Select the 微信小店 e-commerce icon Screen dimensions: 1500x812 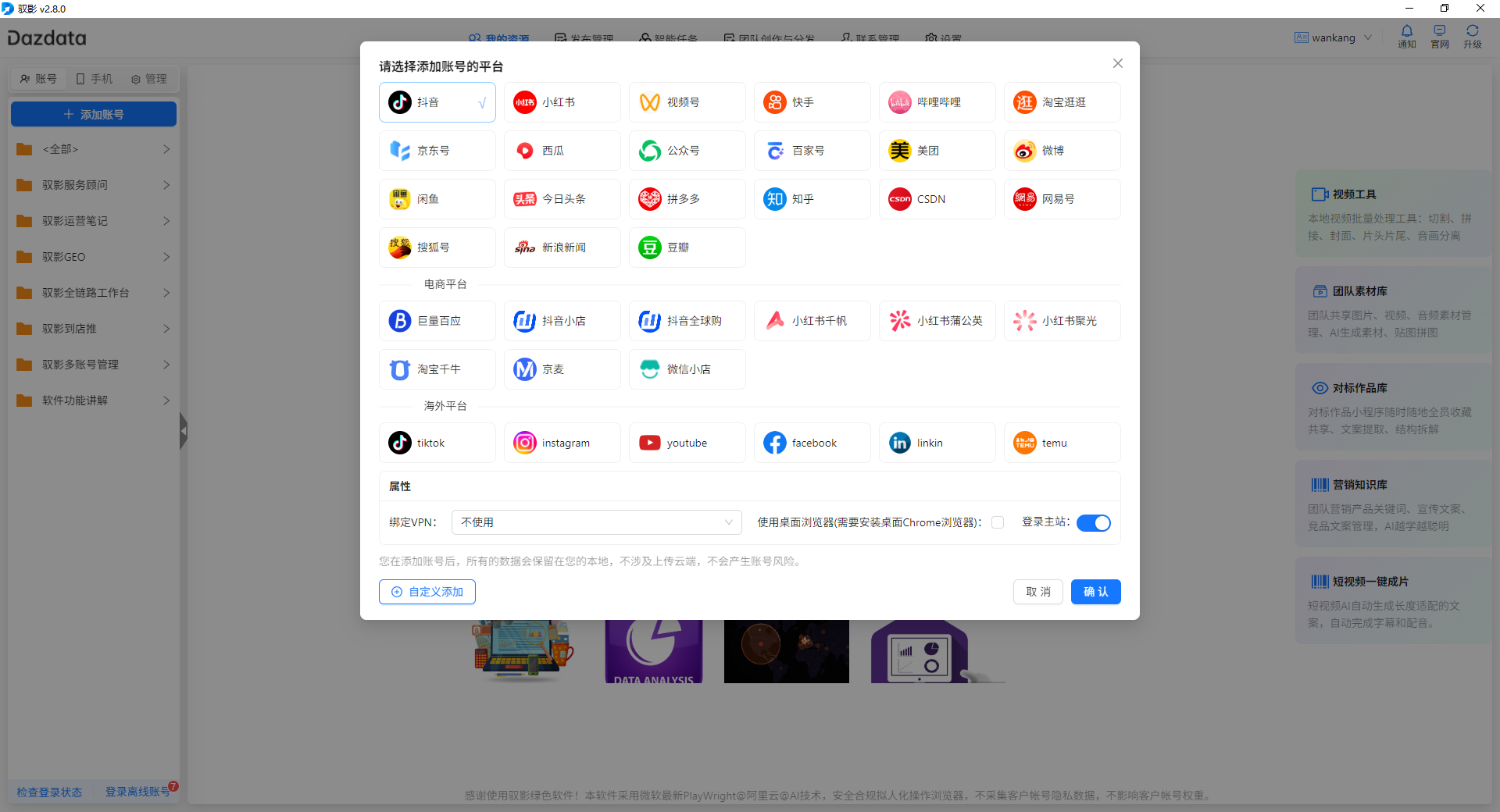tap(650, 369)
